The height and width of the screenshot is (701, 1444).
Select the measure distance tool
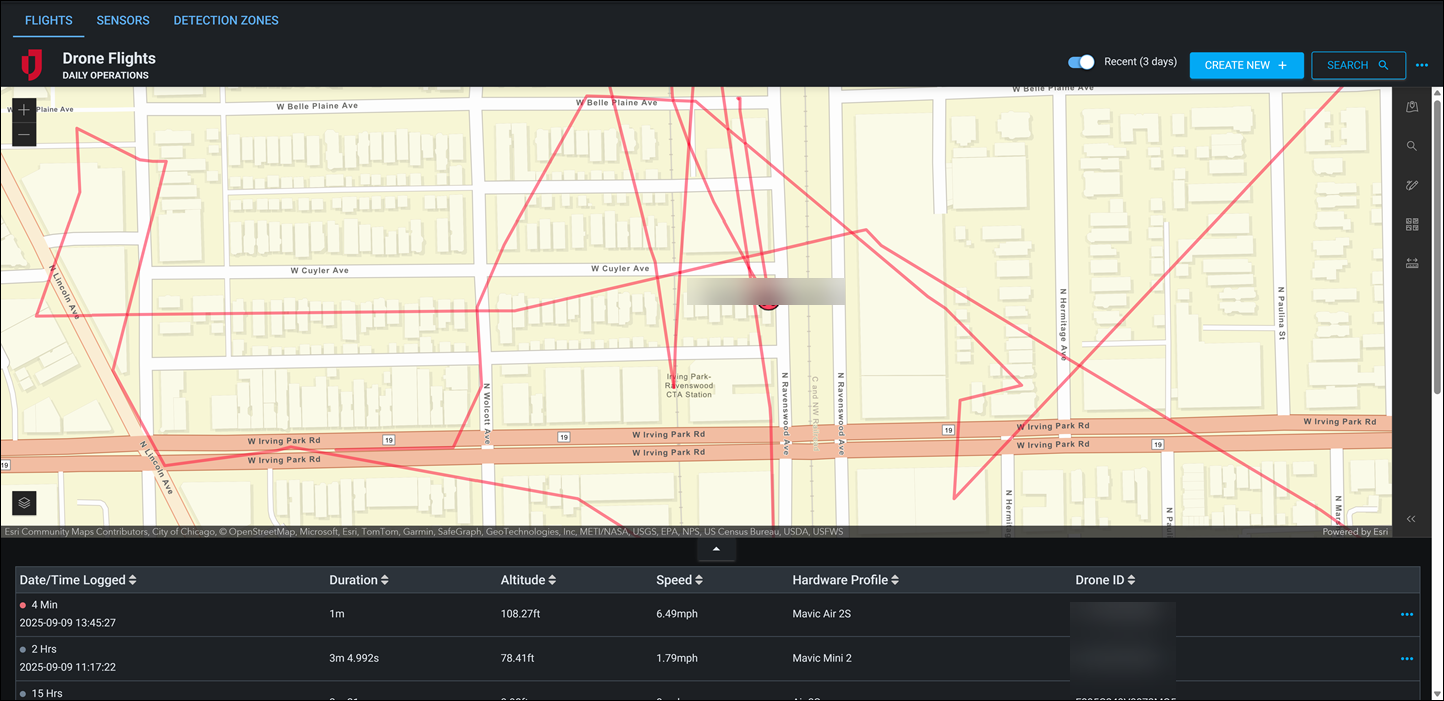click(1411, 262)
